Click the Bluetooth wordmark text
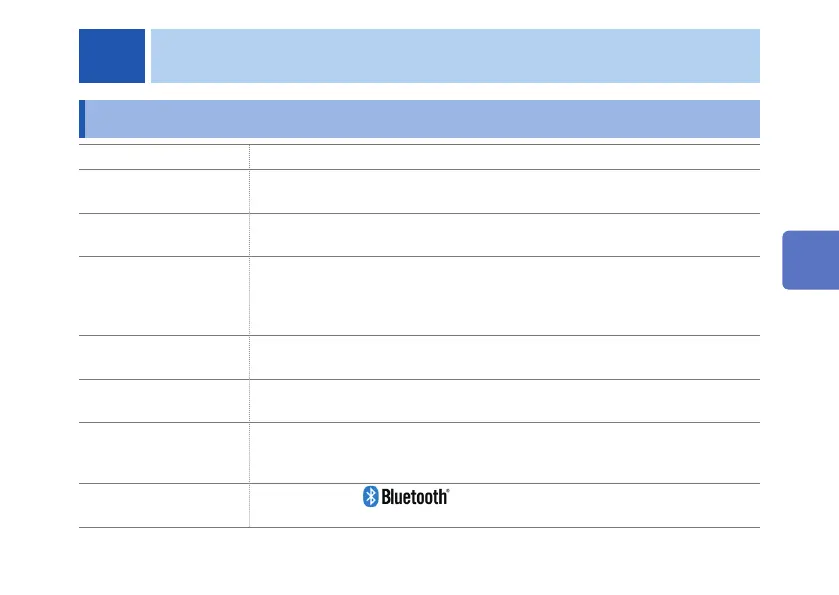Viewport: 839px width, 595px height. tap(414, 497)
